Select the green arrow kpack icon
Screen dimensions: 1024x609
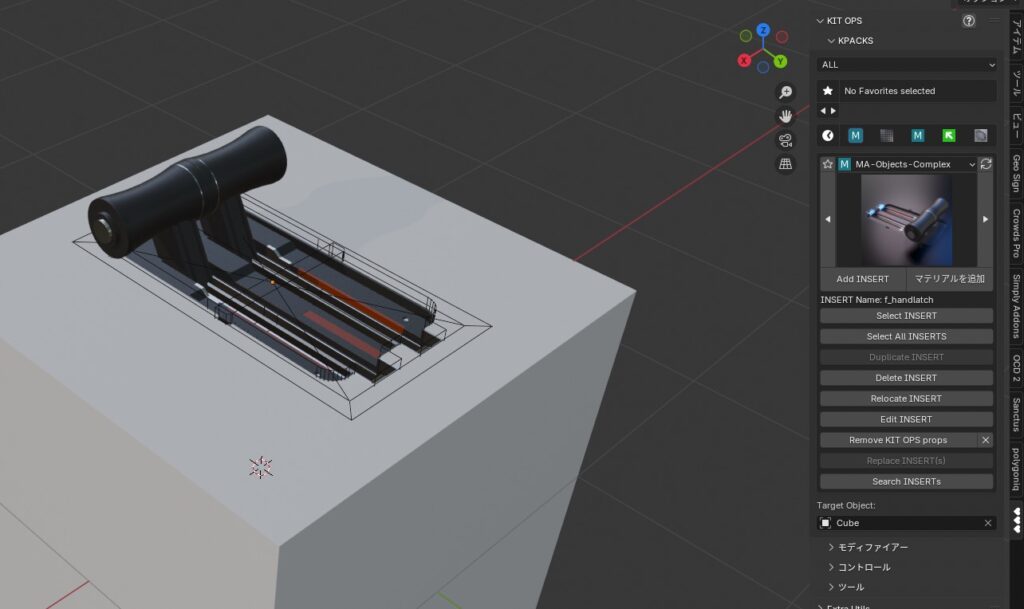(949, 135)
